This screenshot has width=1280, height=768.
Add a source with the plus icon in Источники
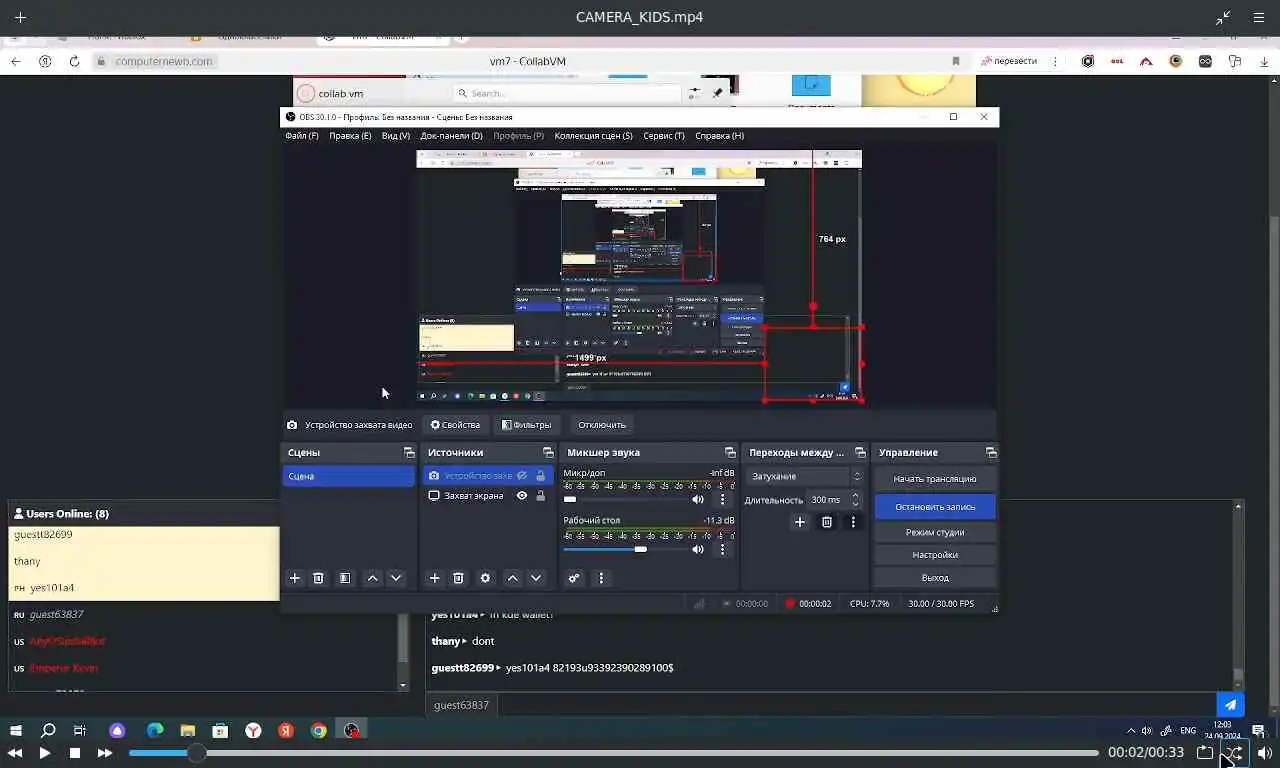pos(435,578)
